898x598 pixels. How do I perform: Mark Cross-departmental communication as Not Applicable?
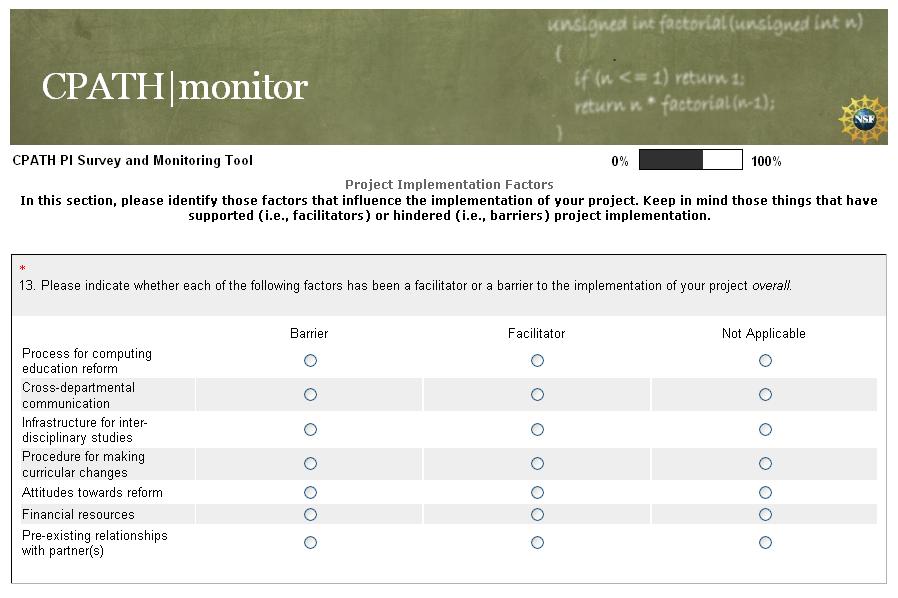[765, 395]
